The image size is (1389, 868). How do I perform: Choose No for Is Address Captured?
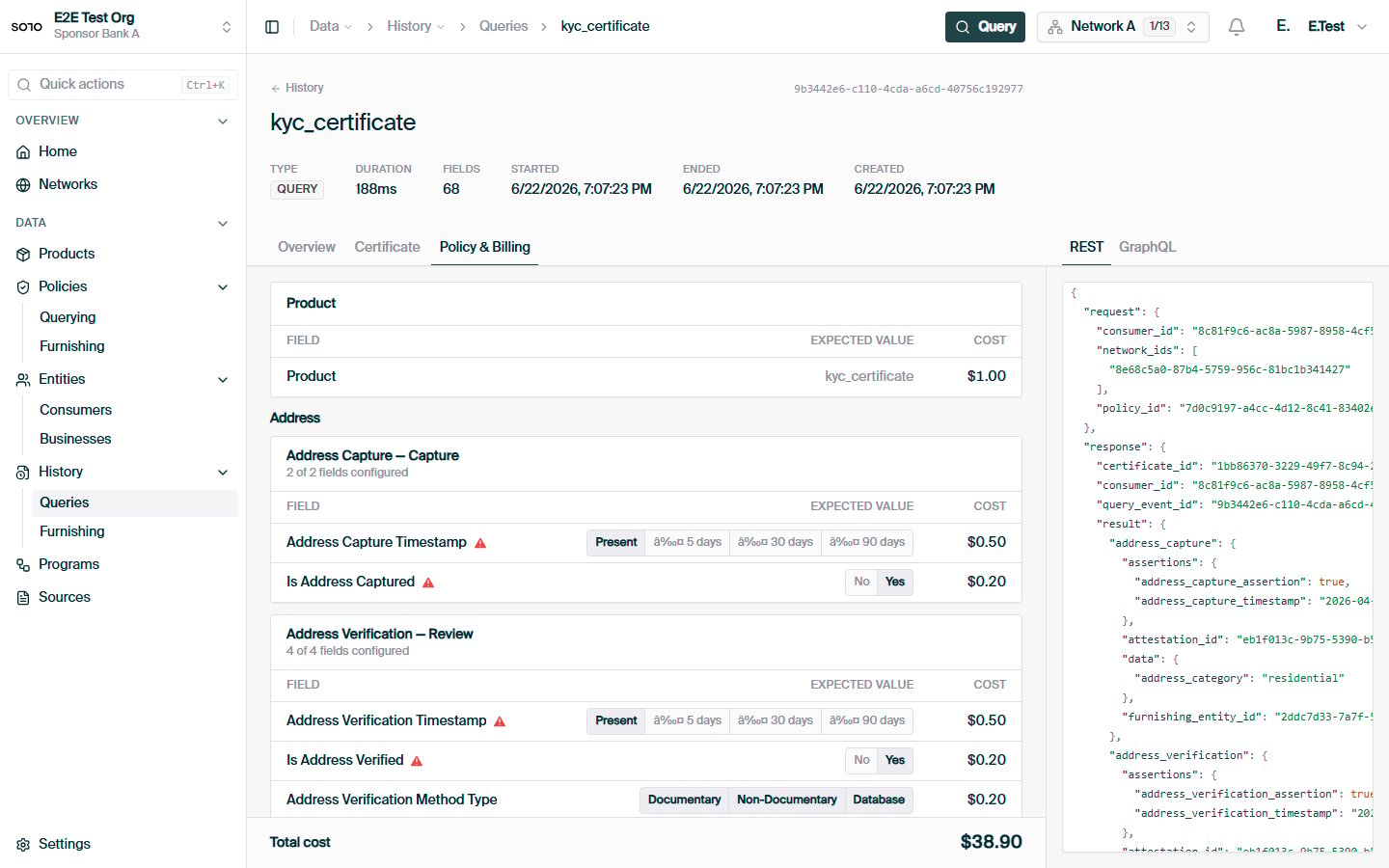tap(861, 582)
